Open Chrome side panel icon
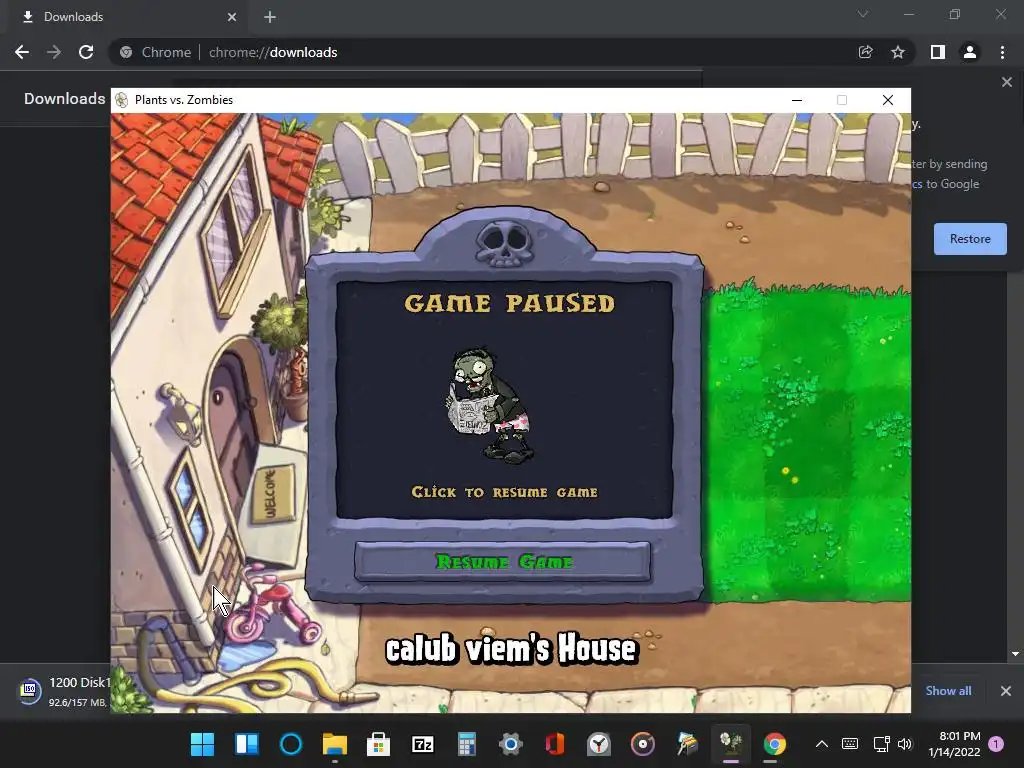Viewport: 1024px width, 768px height. click(938, 52)
